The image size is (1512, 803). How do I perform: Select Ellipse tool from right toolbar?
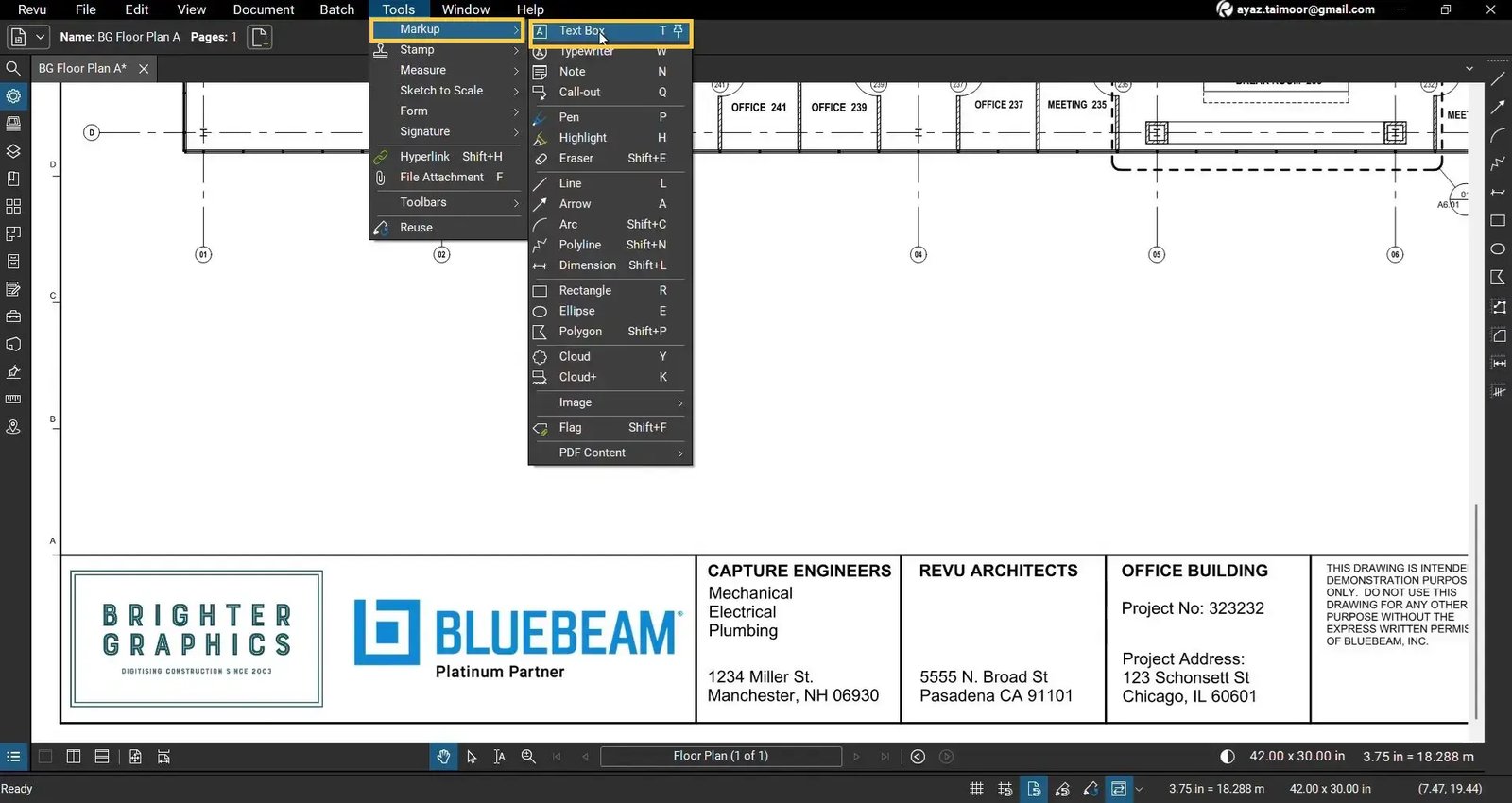1498,249
